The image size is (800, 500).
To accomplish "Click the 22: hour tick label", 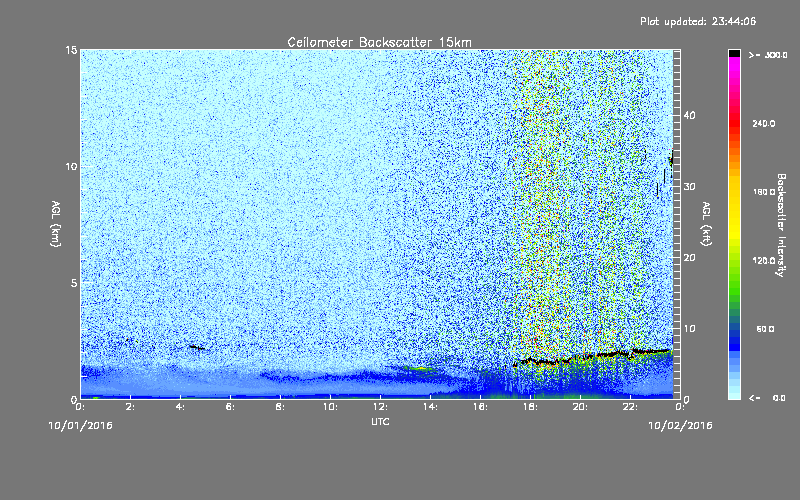I will tap(630, 407).
